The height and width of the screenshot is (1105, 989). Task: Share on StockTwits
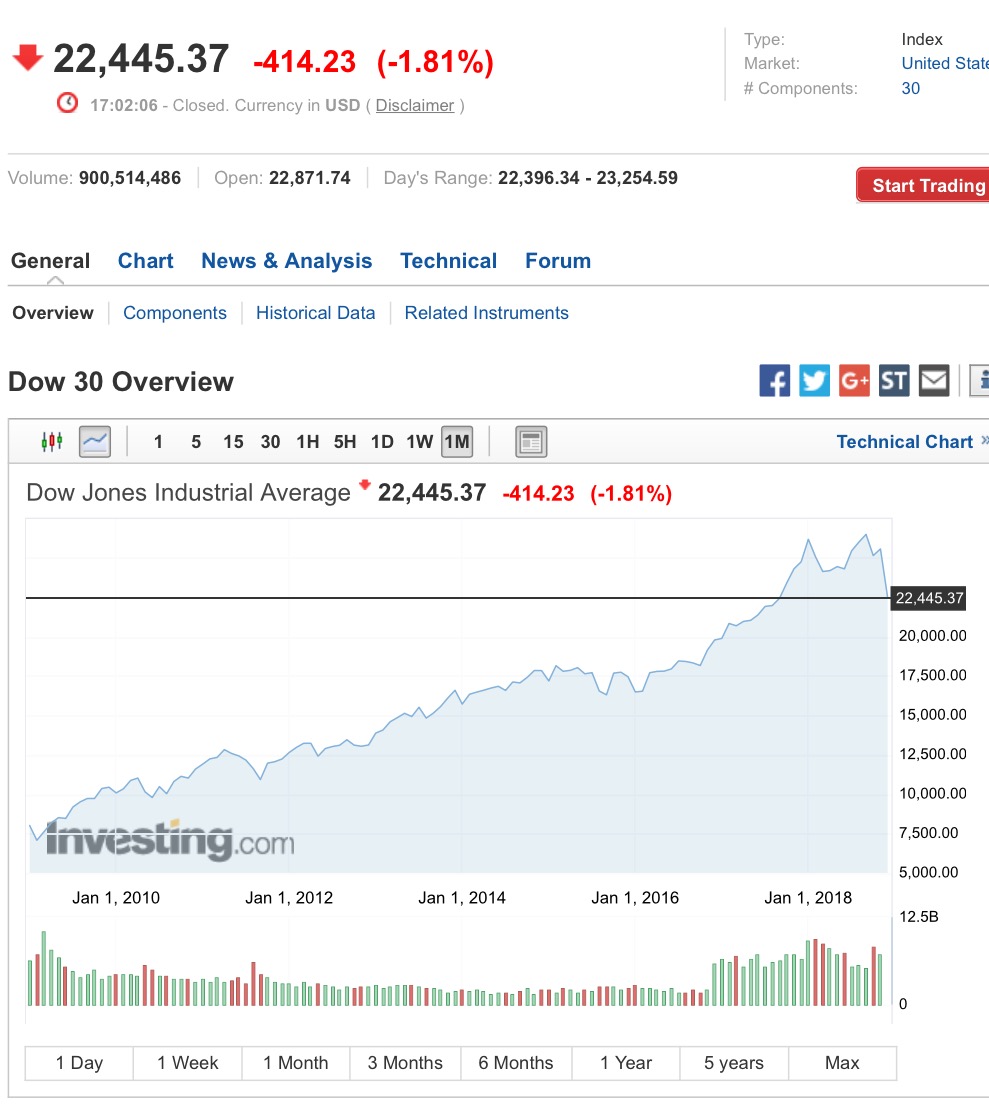(894, 381)
